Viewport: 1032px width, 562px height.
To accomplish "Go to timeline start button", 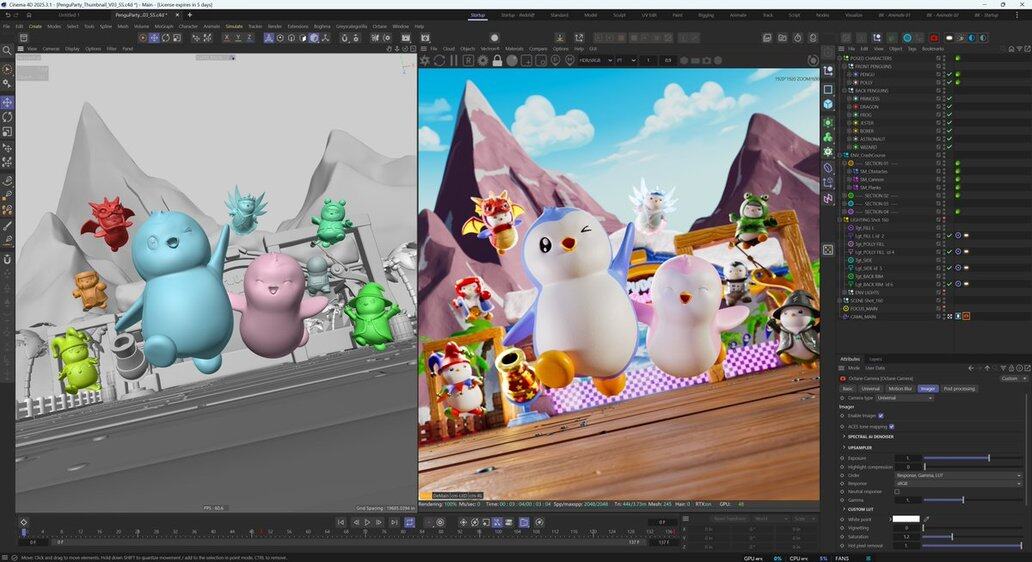I will coord(341,523).
